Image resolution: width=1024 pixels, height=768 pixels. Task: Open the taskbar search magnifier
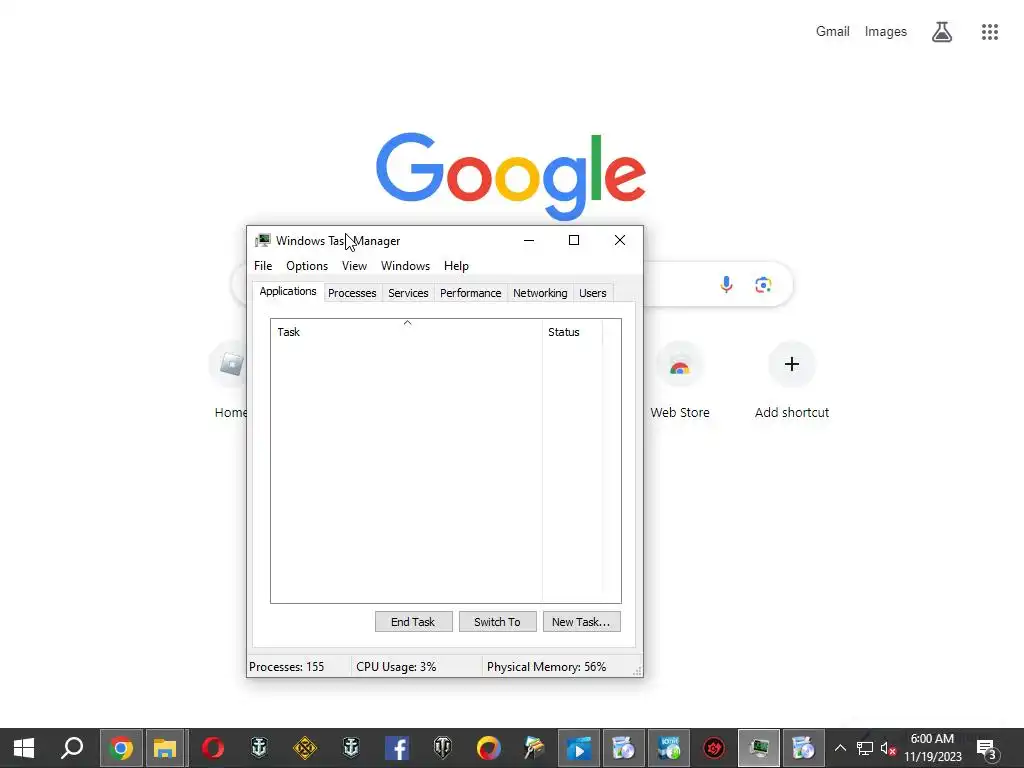point(72,748)
